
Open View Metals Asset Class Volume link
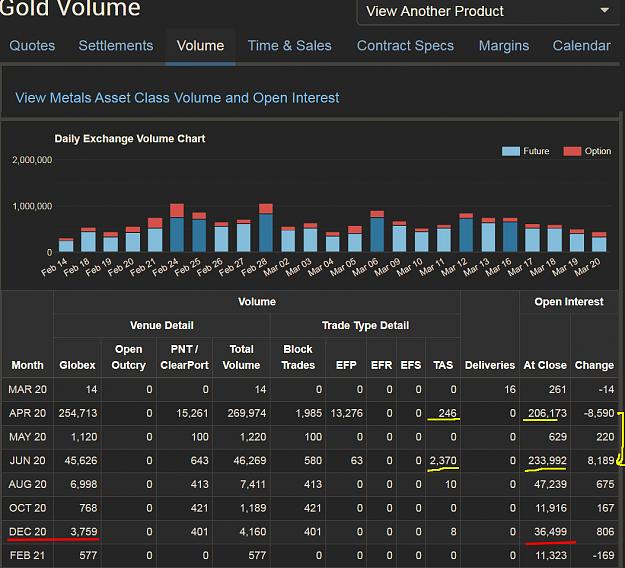[x=177, y=98]
